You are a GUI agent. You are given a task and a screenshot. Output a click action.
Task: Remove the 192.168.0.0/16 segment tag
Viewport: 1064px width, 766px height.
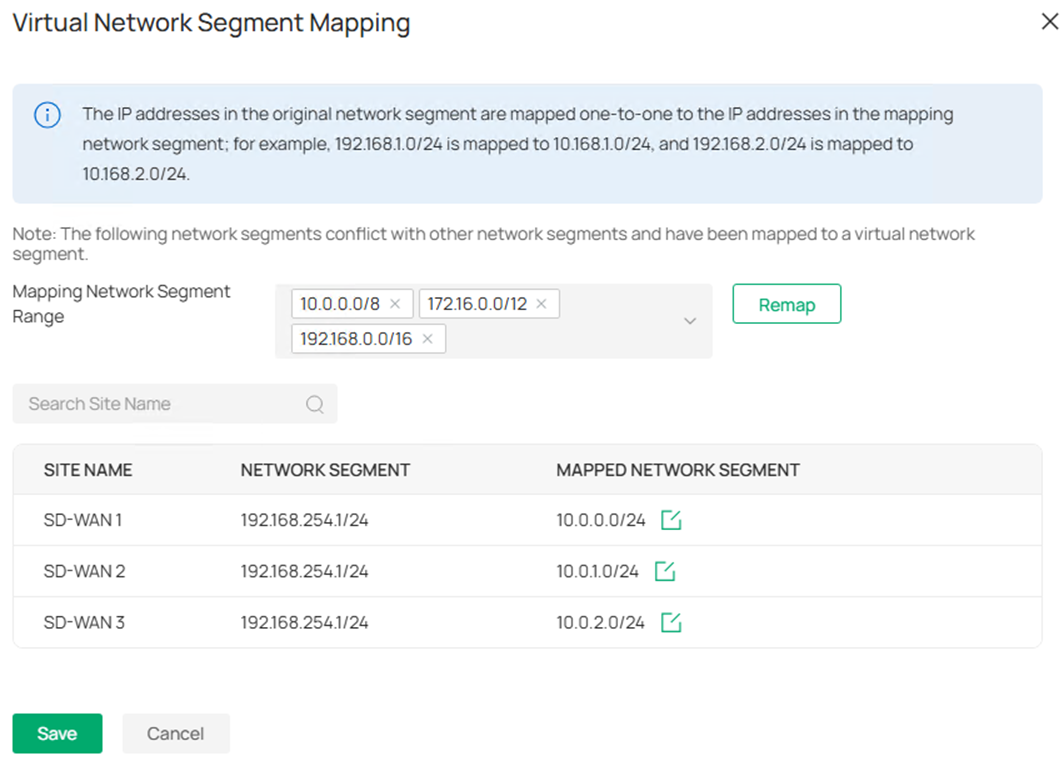pyautogui.click(x=426, y=338)
